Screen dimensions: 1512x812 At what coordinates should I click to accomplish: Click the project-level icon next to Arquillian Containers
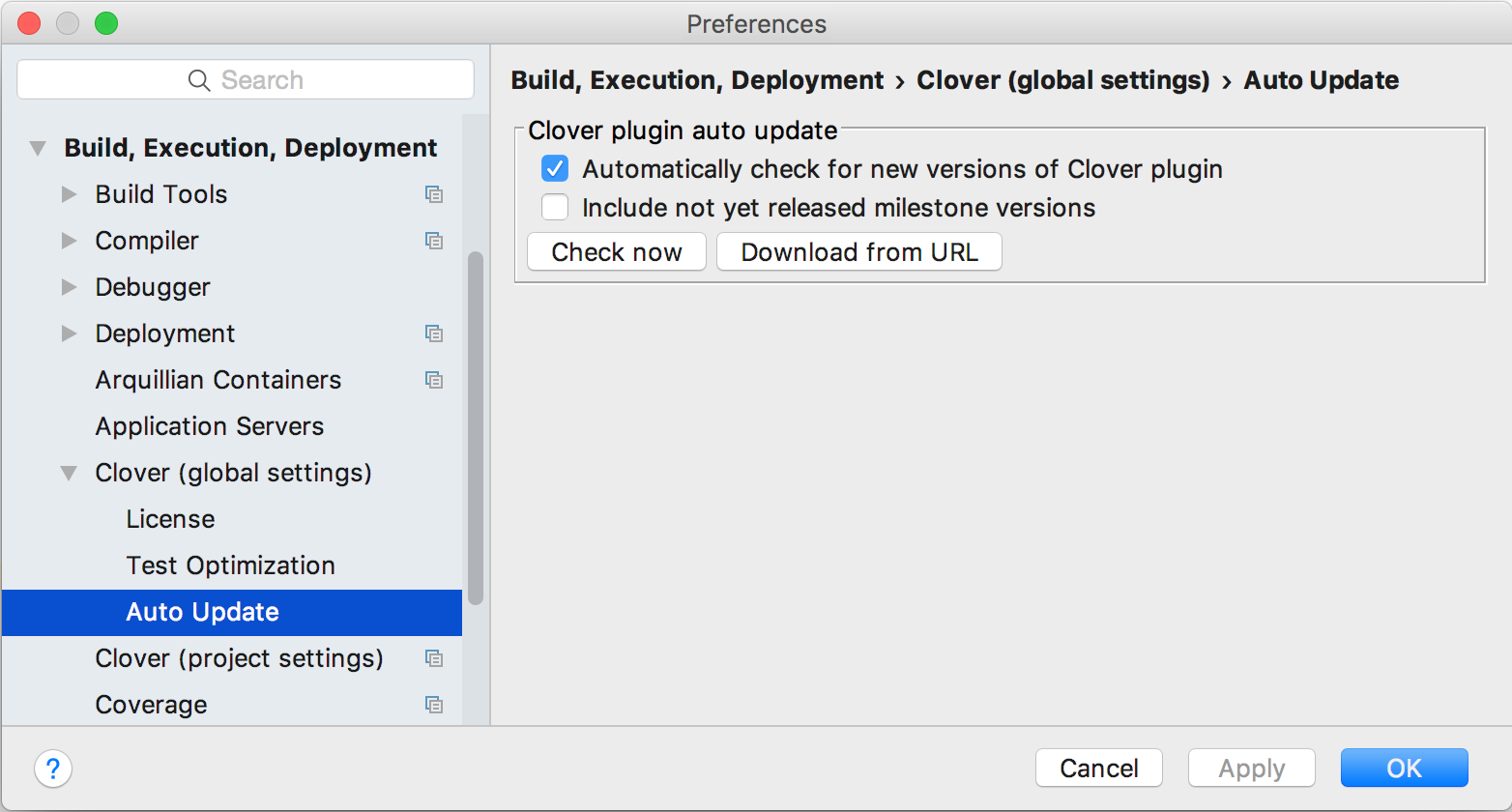coord(434,380)
